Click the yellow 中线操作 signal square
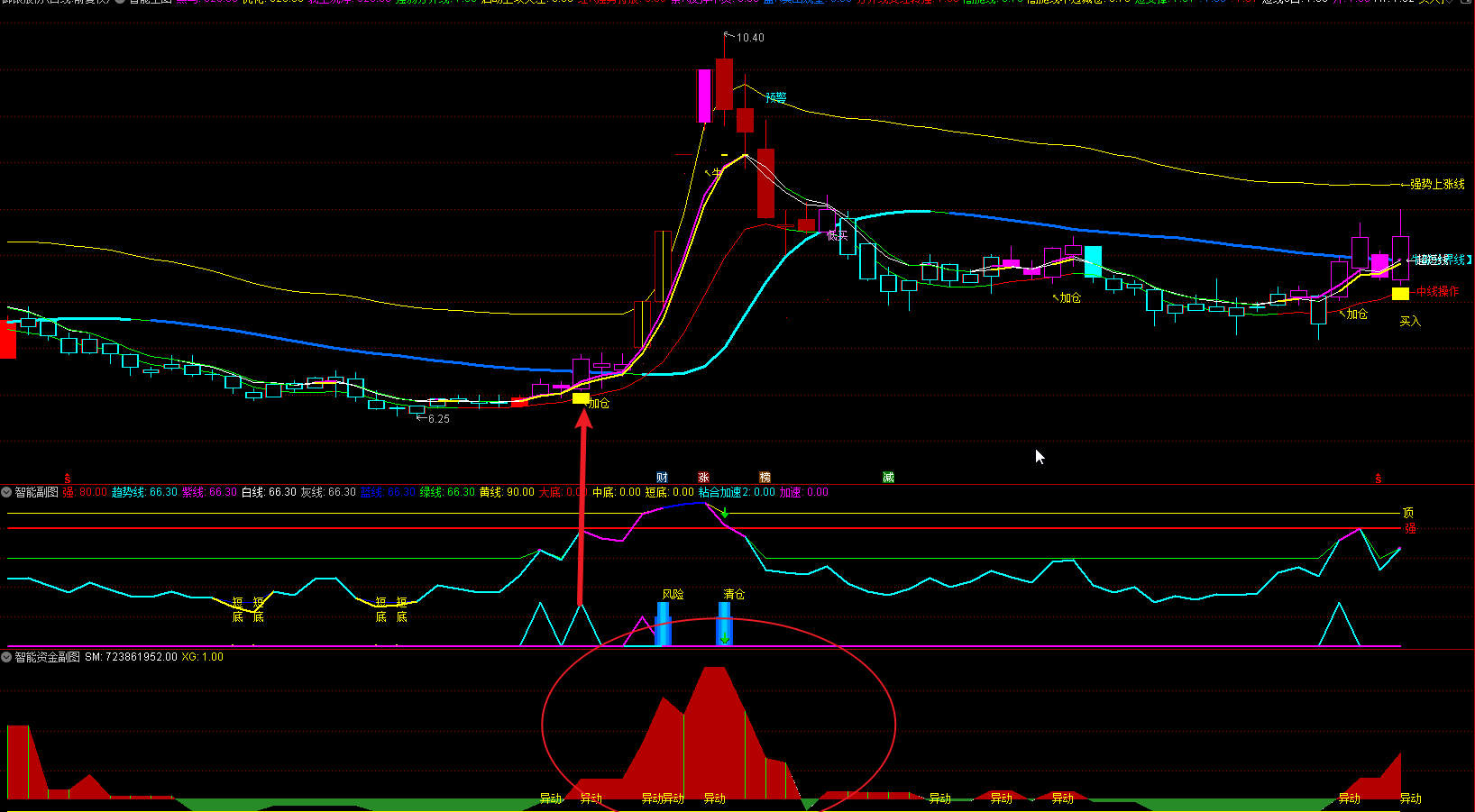Viewport: 1475px width, 812px height. [x=1400, y=294]
